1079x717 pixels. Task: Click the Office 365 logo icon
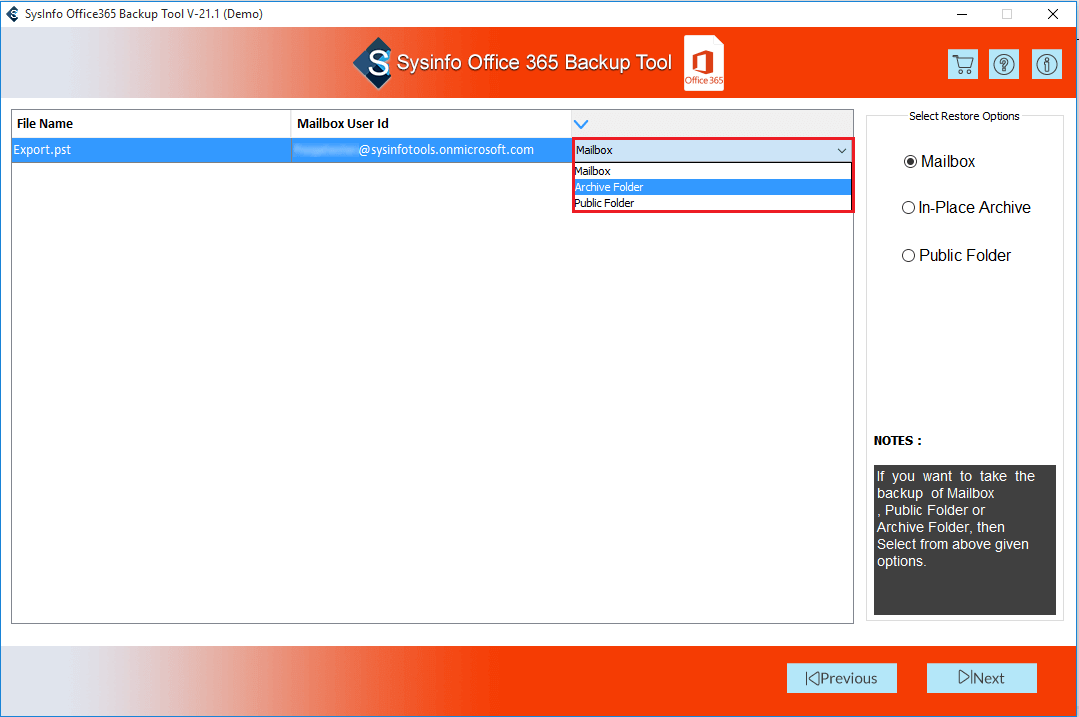click(x=704, y=65)
